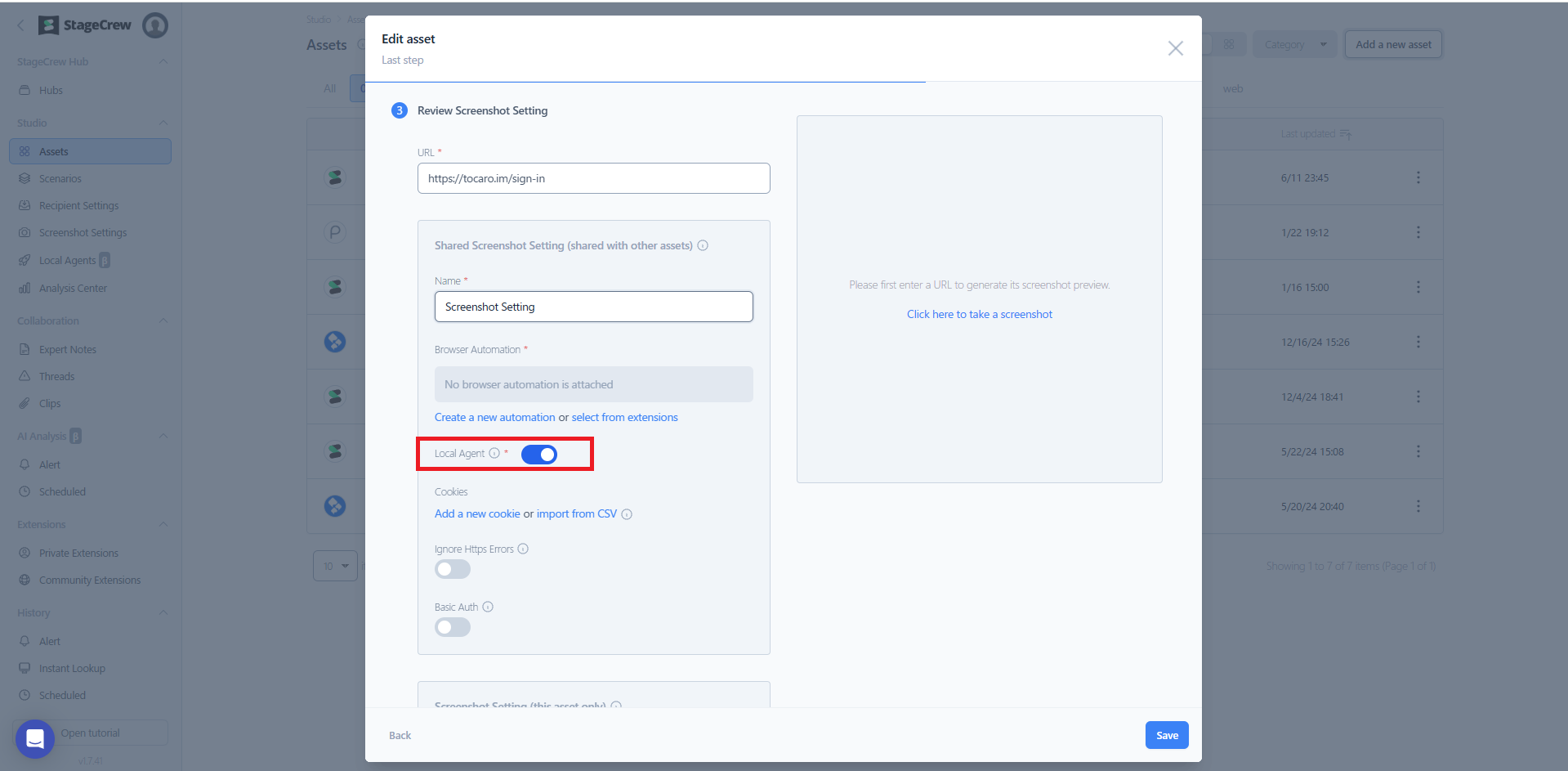Click the Ignore Https Errors info icon
1568x771 pixels.
coord(523,549)
